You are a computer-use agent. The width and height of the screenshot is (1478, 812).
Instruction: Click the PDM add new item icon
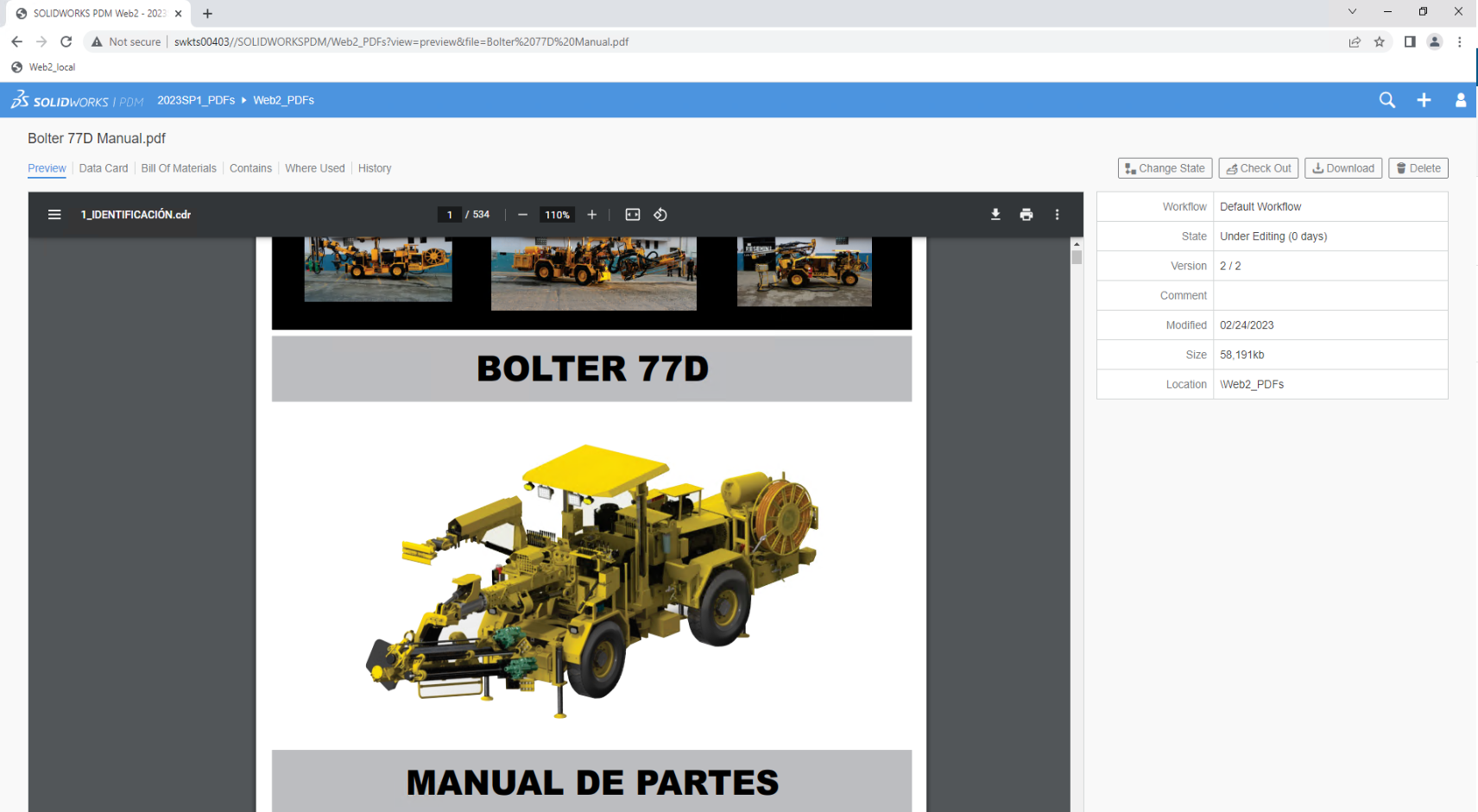pyautogui.click(x=1424, y=100)
